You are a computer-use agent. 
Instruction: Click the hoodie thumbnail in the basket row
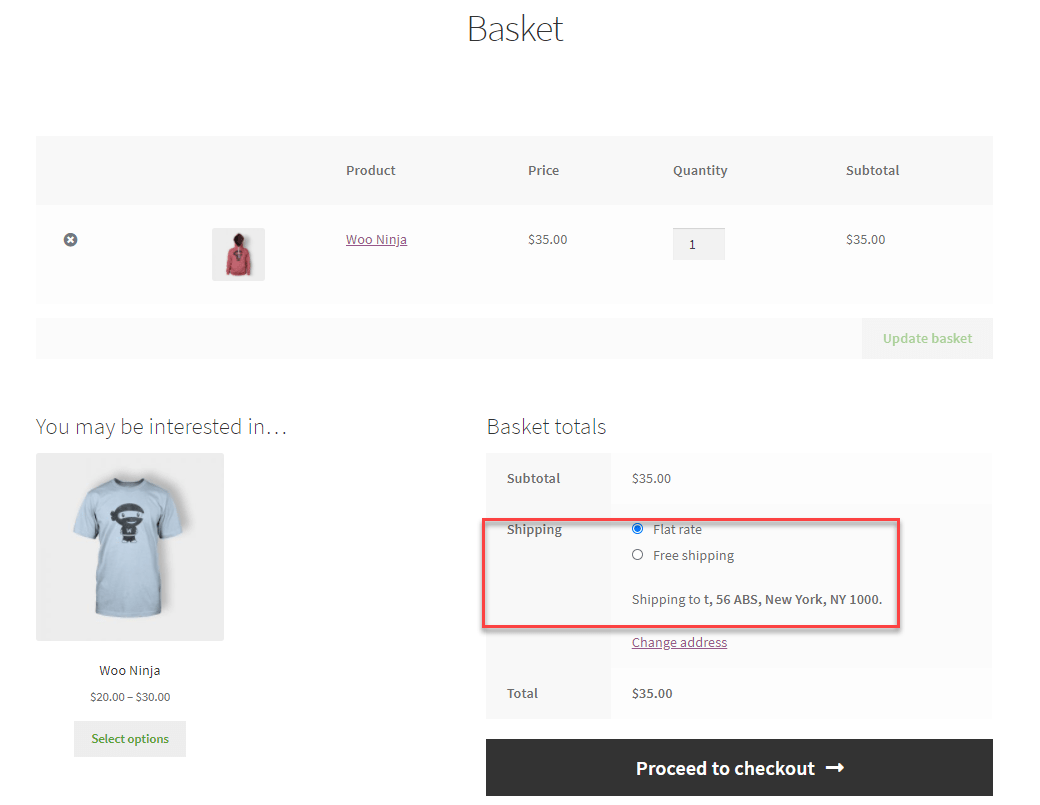[x=238, y=254]
